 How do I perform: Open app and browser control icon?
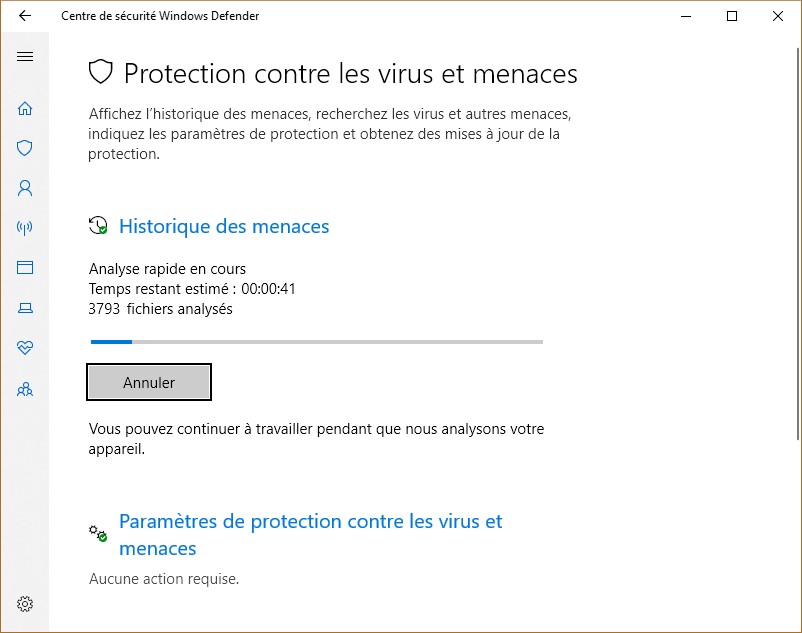(x=25, y=268)
